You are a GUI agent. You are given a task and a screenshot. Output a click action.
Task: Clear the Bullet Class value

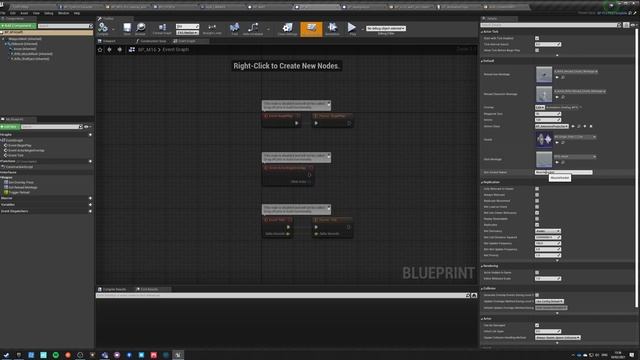tap(591, 126)
